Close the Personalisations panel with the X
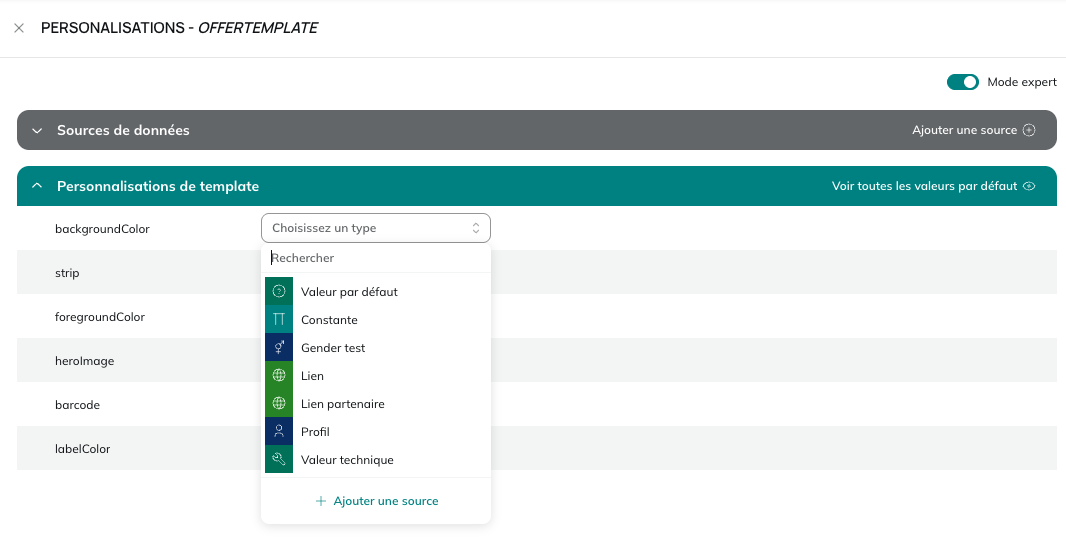 [19, 28]
